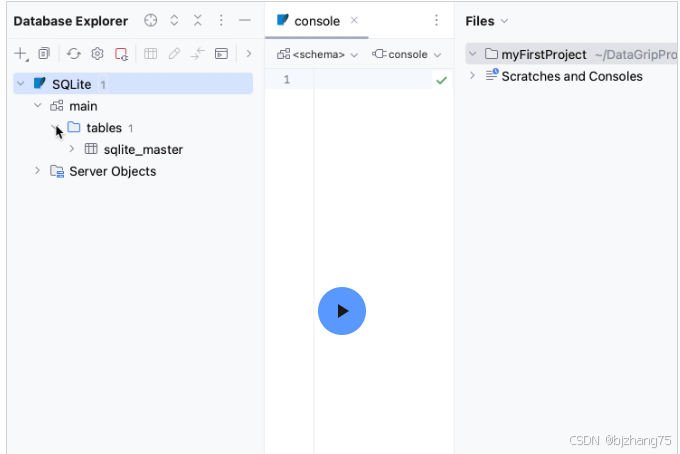Open the <schema> dropdown

[x=318, y=54]
